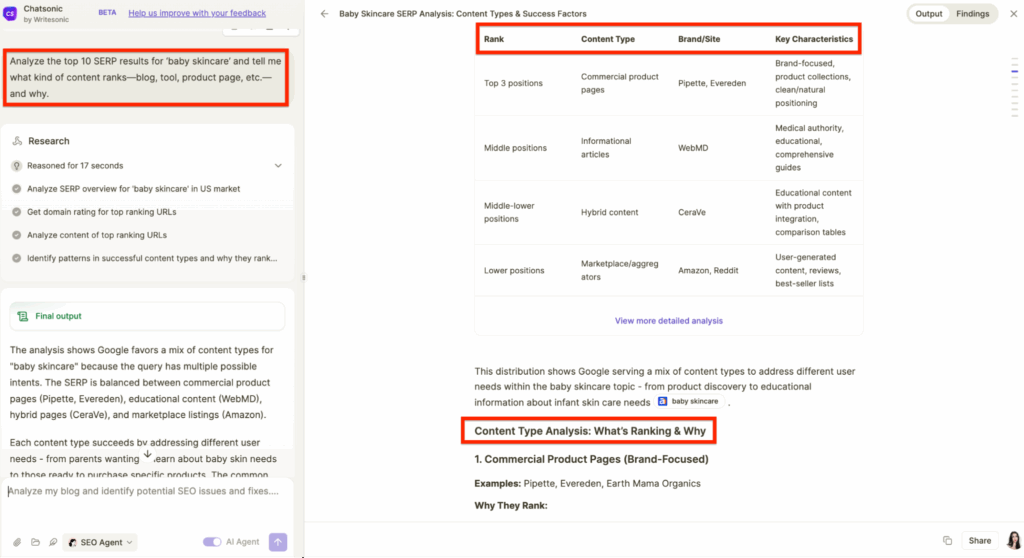The width and height of the screenshot is (1024, 558).
Task: Click the user prompt message bubble
Action: [146, 77]
